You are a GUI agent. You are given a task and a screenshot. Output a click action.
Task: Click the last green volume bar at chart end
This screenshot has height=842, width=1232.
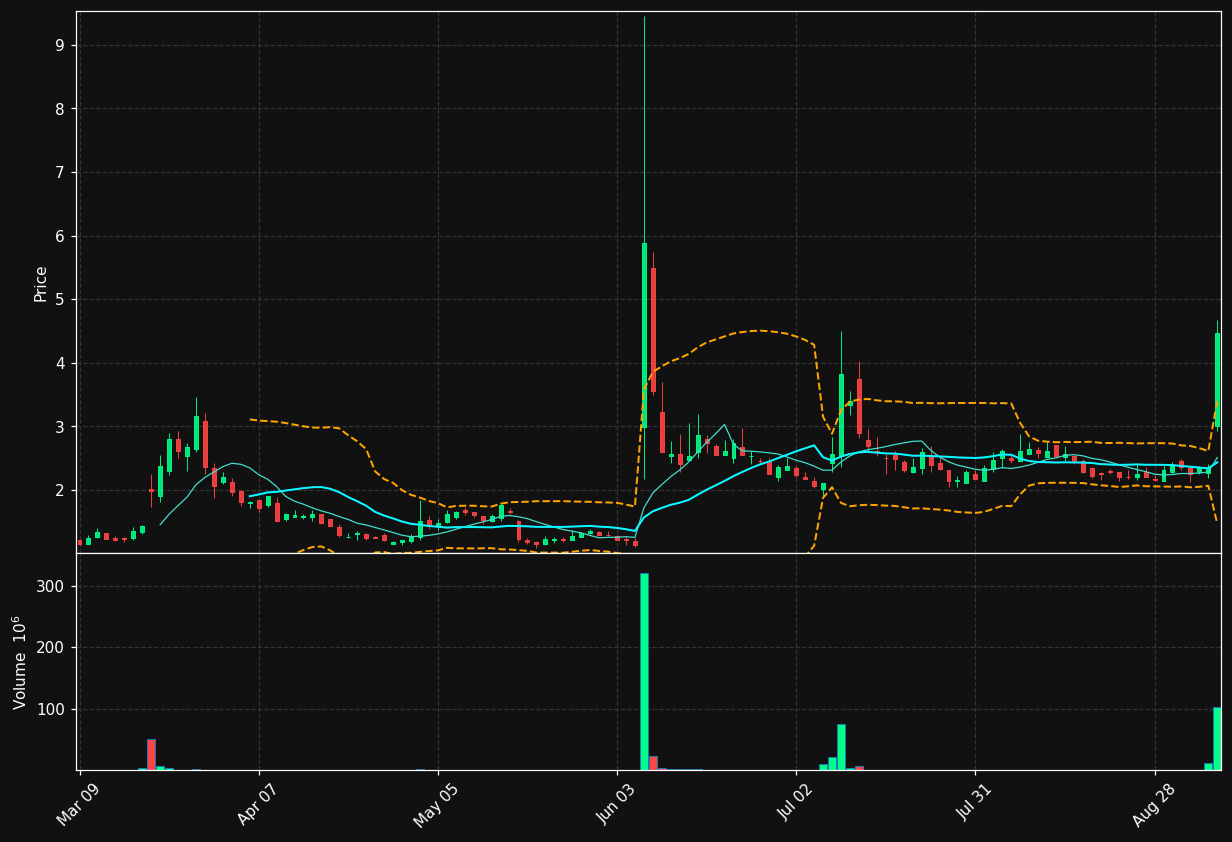[x=1217, y=739]
